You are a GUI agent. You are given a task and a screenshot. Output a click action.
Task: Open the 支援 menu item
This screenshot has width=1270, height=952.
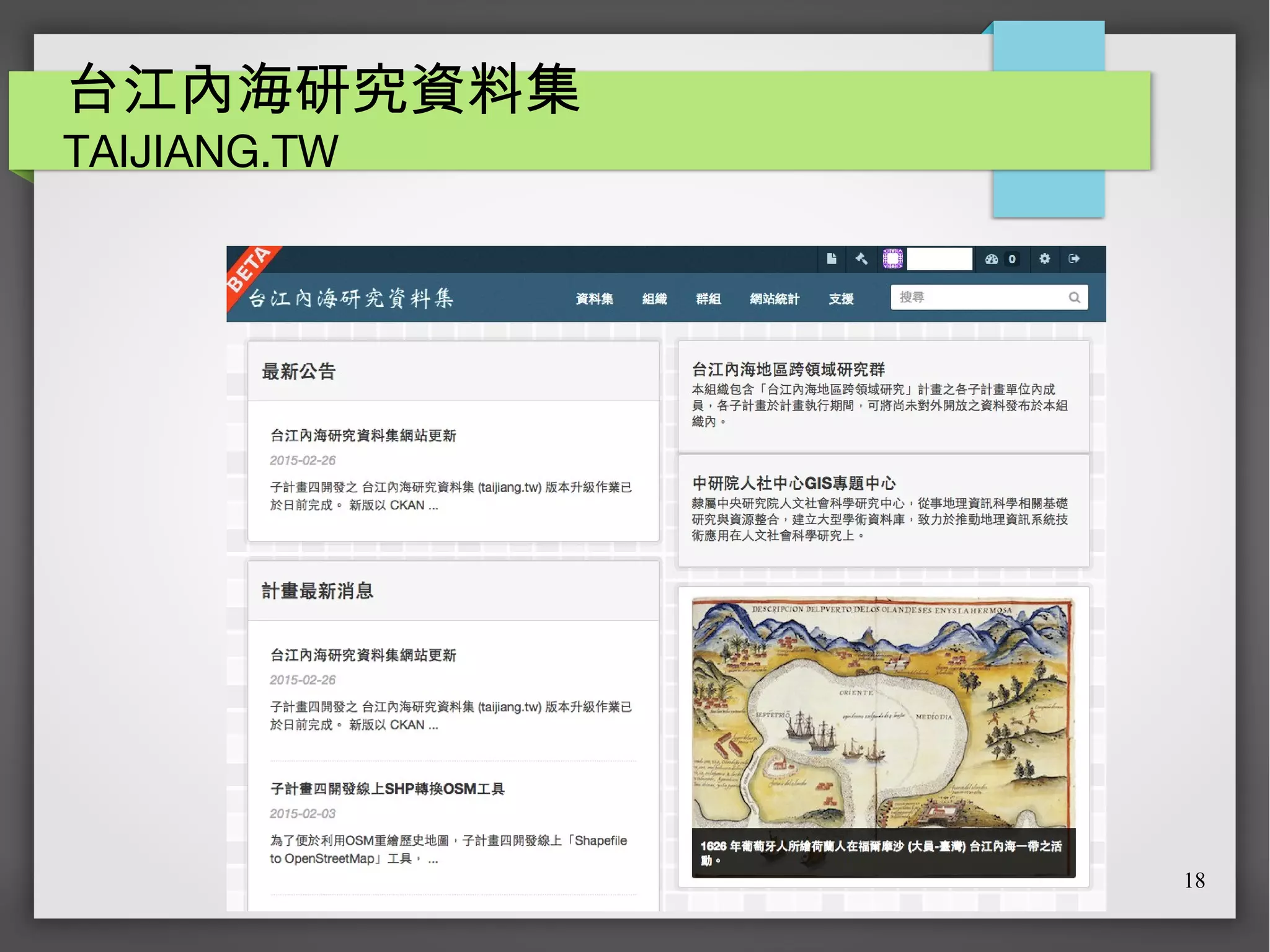pos(841,299)
